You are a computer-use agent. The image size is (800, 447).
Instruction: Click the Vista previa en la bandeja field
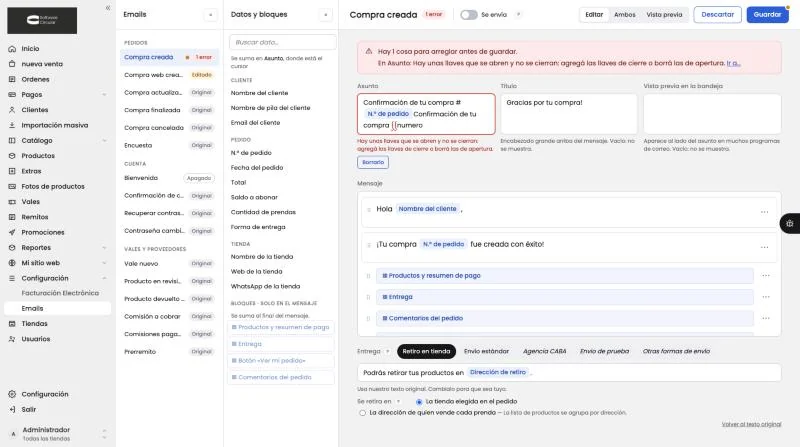[712, 114]
